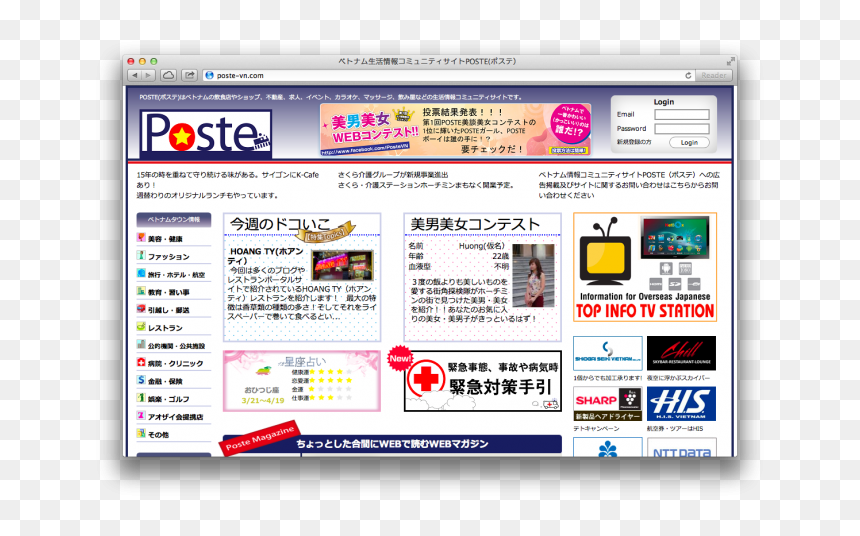Open the POSTE advertising inquiry text link
Screen dimensions: 860x536
629,185
